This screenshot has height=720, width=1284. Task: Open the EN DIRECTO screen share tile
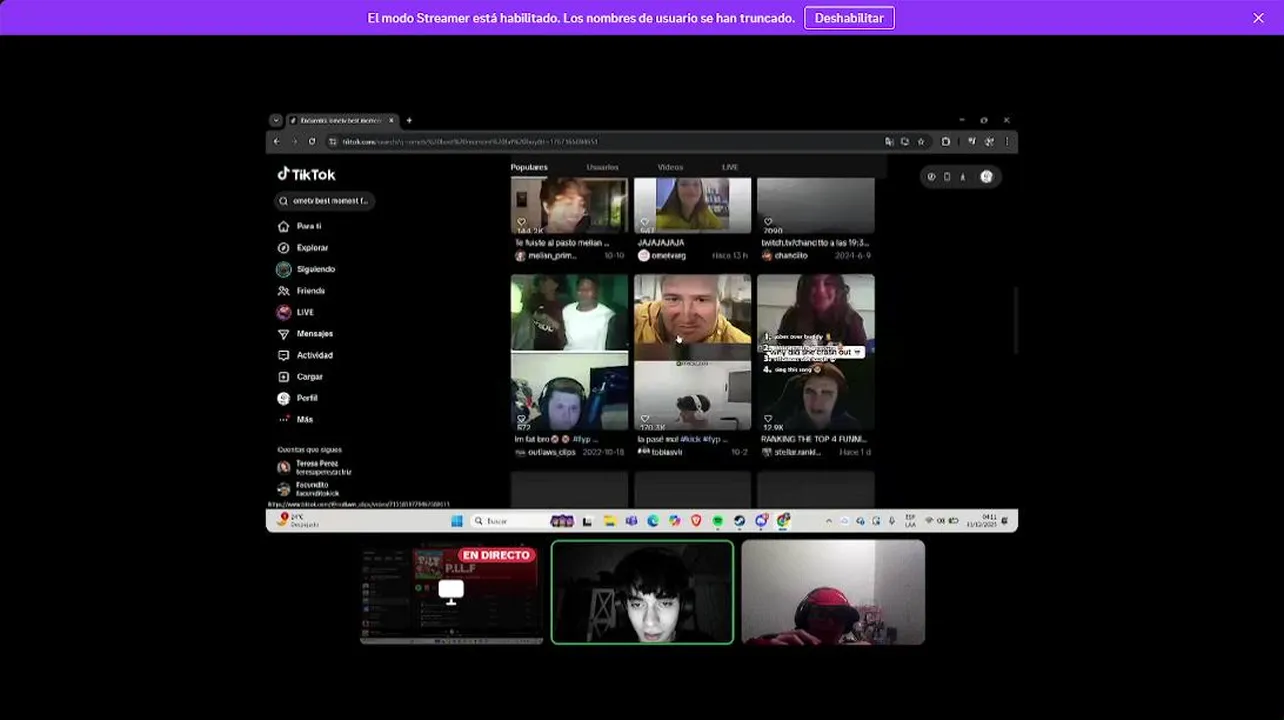click(451, 592)
